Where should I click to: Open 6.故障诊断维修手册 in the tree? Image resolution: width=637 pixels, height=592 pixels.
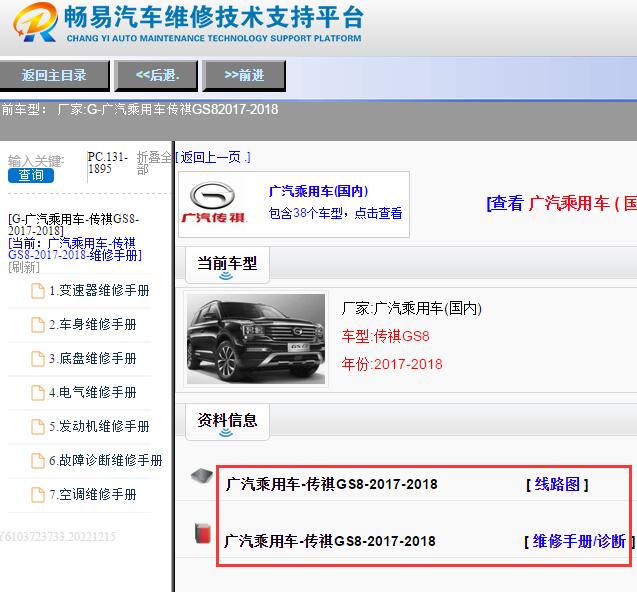click(106, 461)
